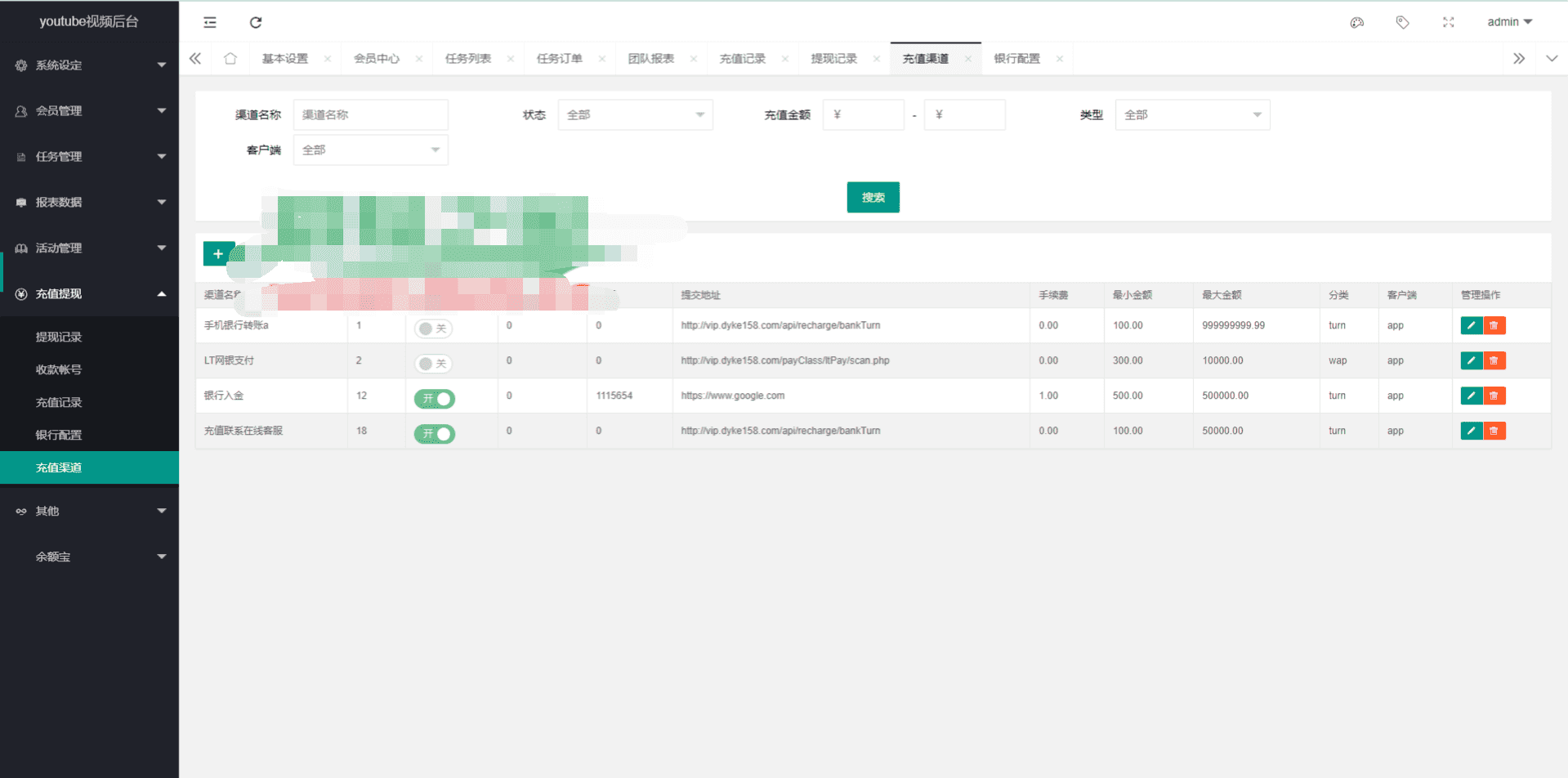Click the green add channel plus button

click(218, 254)
